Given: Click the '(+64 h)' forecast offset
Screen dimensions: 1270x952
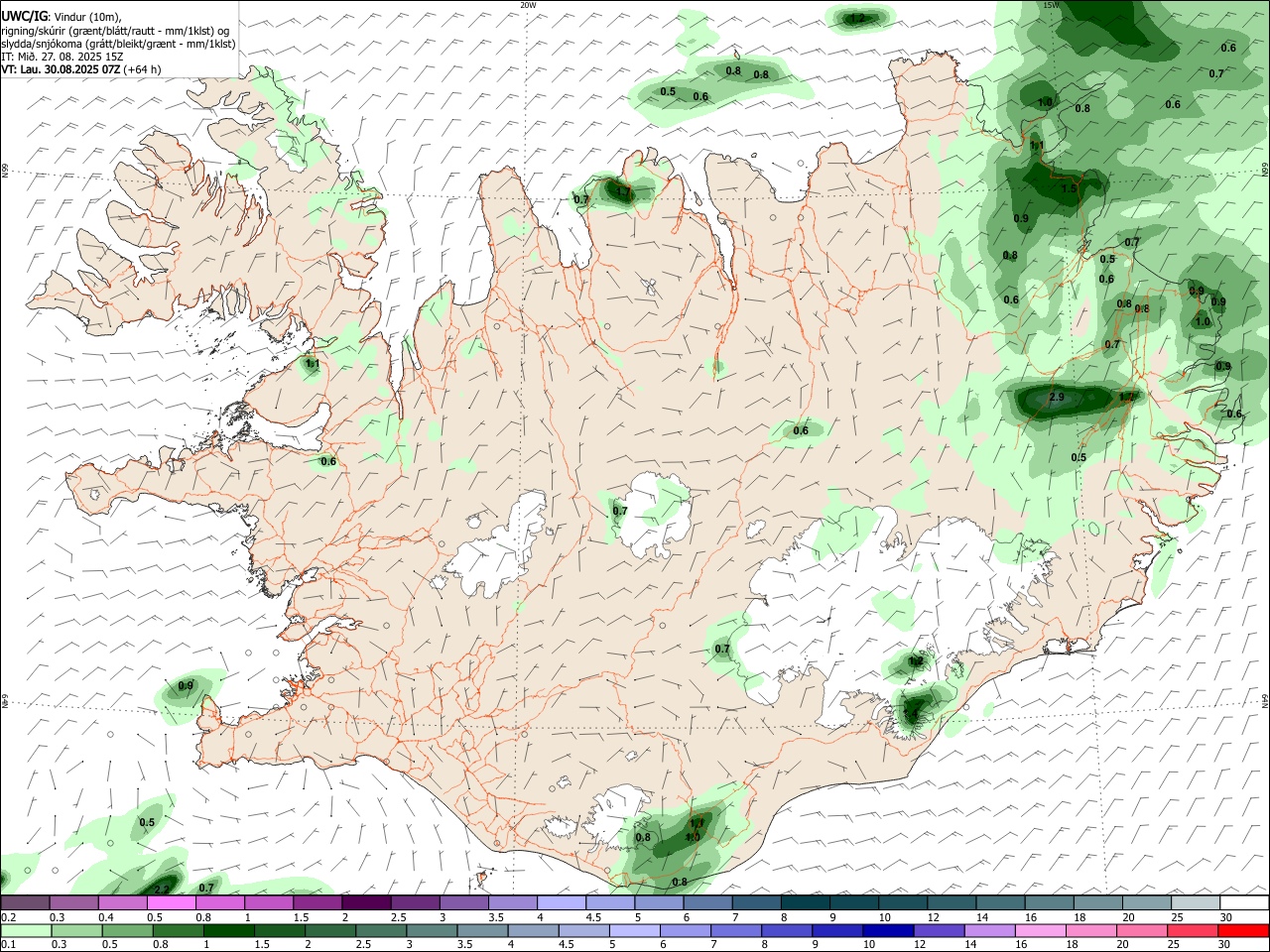Looking at the screenshot, I should tap(143, 69).
